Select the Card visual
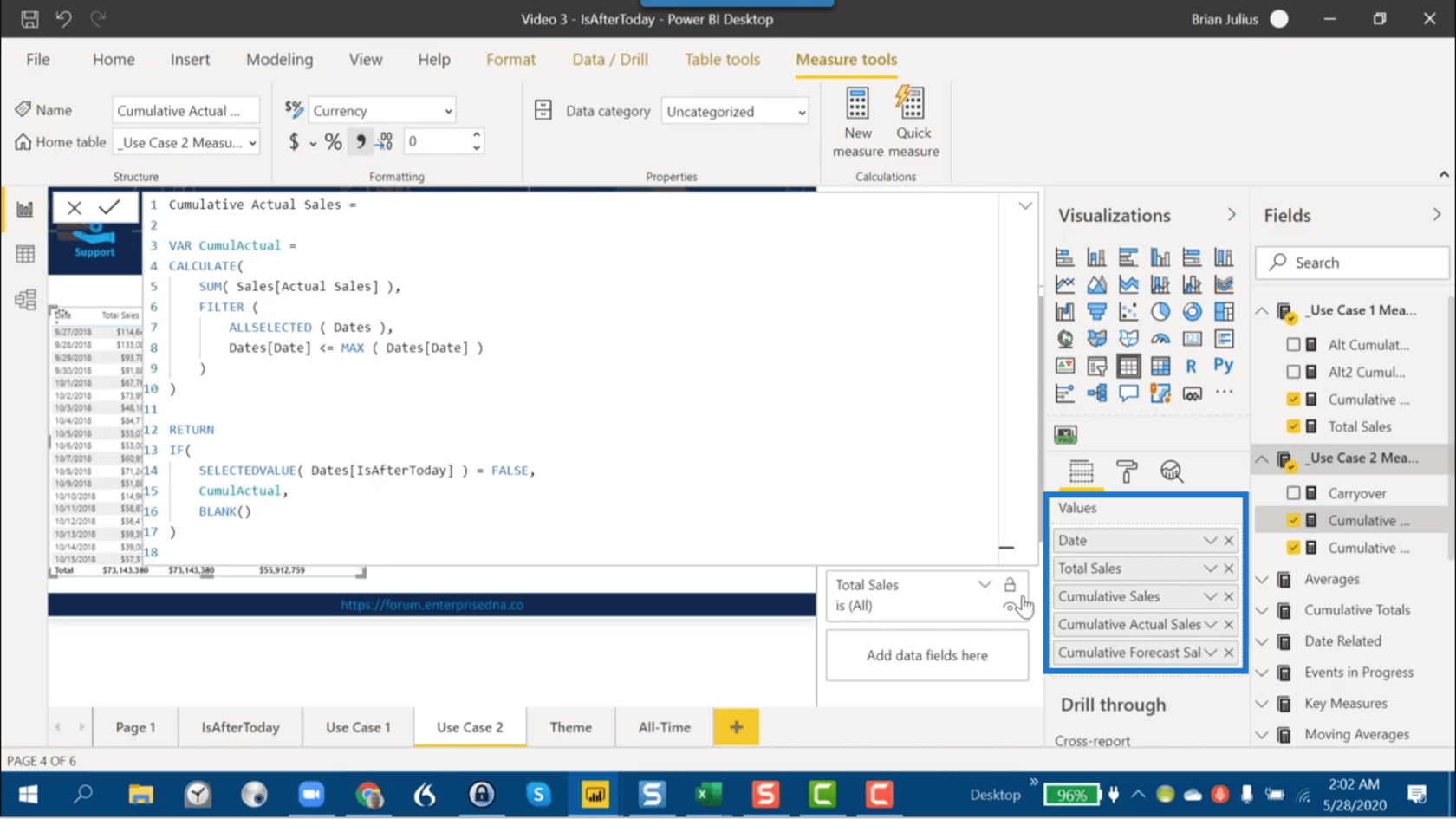Viewport: 1456px width, 819px height. (1193, 339)
